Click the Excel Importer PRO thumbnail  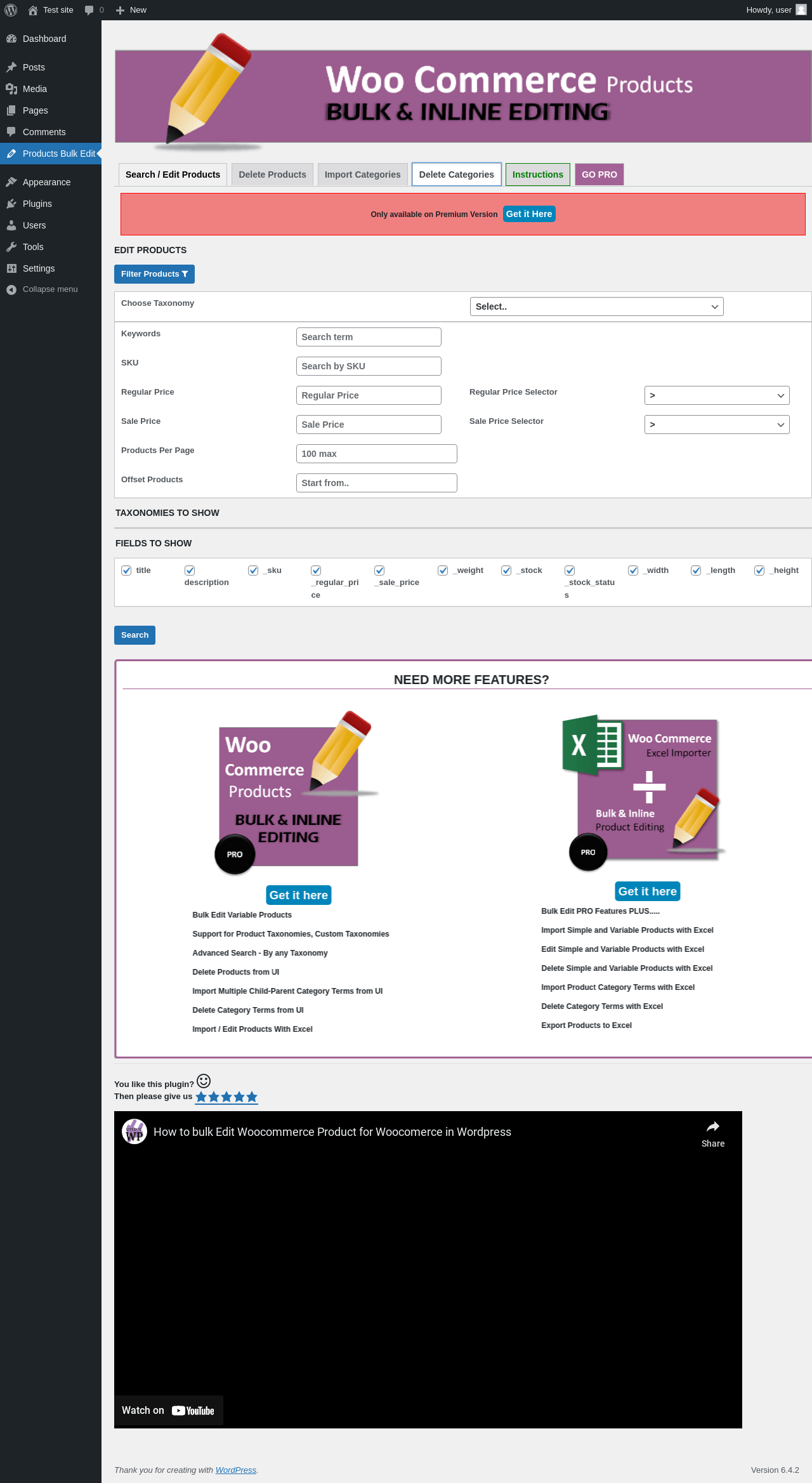pyautogui.click(x=645, y=793)
